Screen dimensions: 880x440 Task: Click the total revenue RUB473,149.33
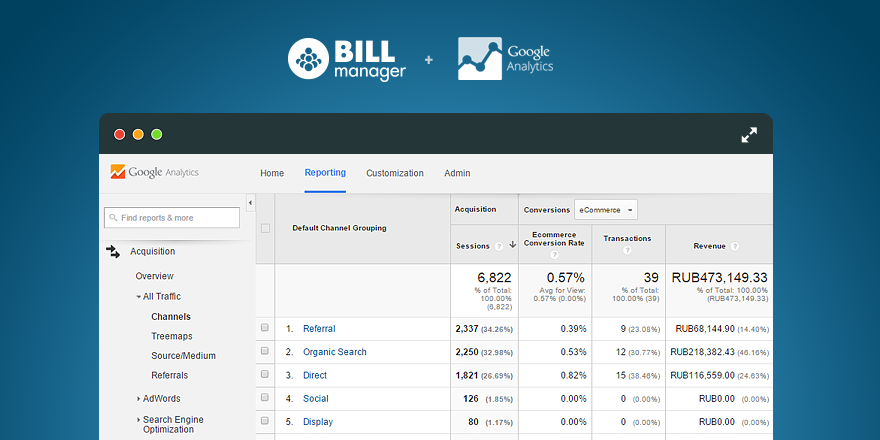click(719, 277)
